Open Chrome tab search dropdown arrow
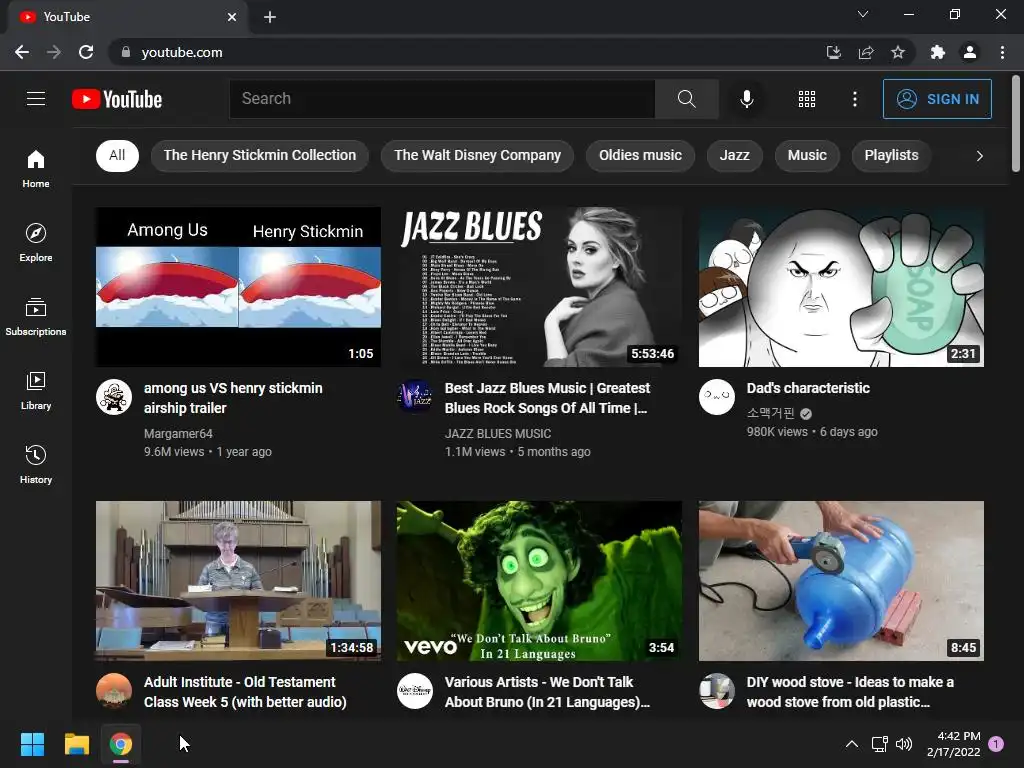 863,14
